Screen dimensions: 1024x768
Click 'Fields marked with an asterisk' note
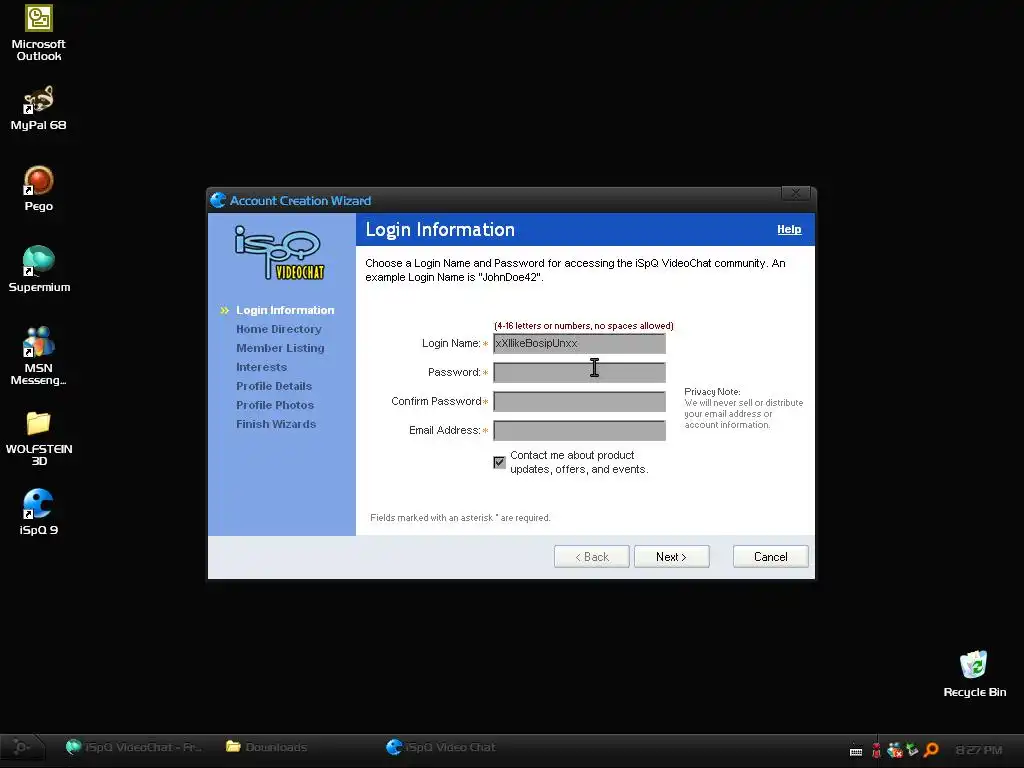(x=460, y=517)
